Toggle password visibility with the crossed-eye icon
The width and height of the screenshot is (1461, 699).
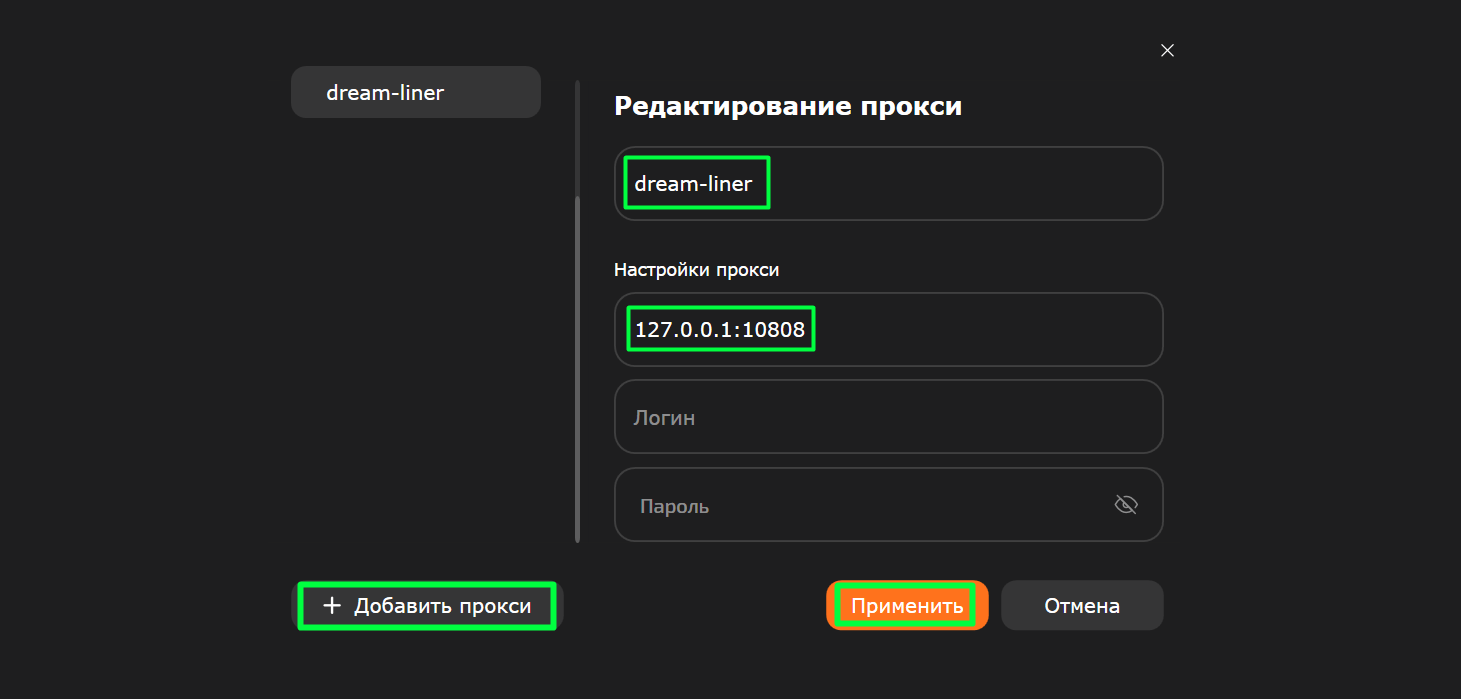pos(1125,504)
